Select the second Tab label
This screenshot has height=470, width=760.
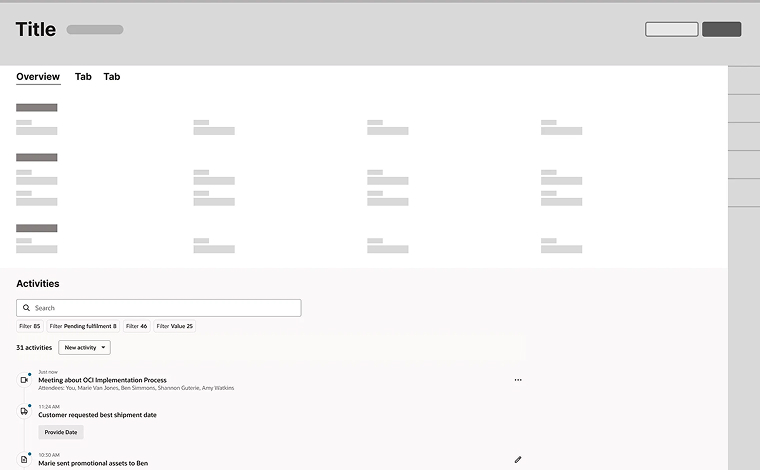(x=112, y=77)
